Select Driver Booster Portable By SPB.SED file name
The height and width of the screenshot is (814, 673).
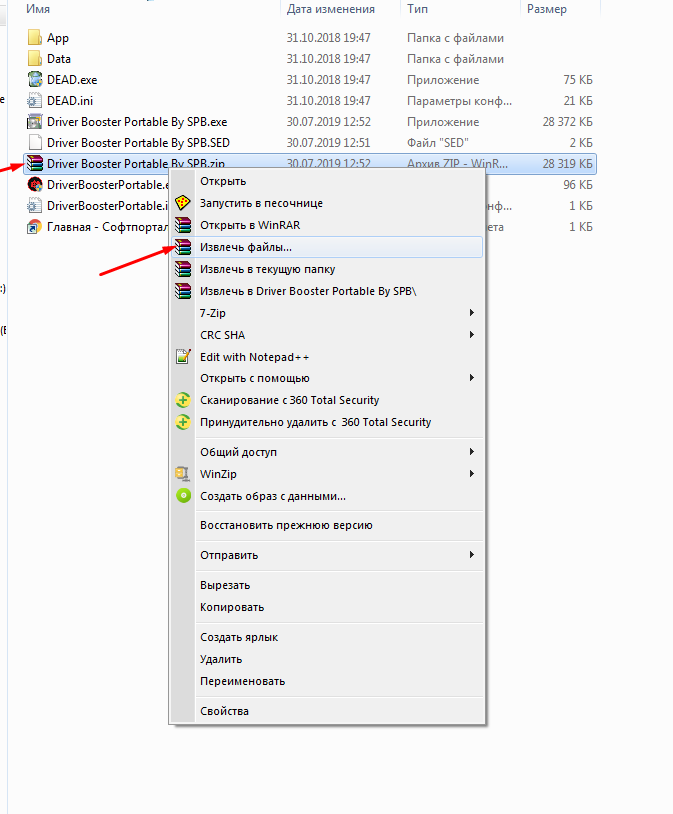[x=138, y=142]
